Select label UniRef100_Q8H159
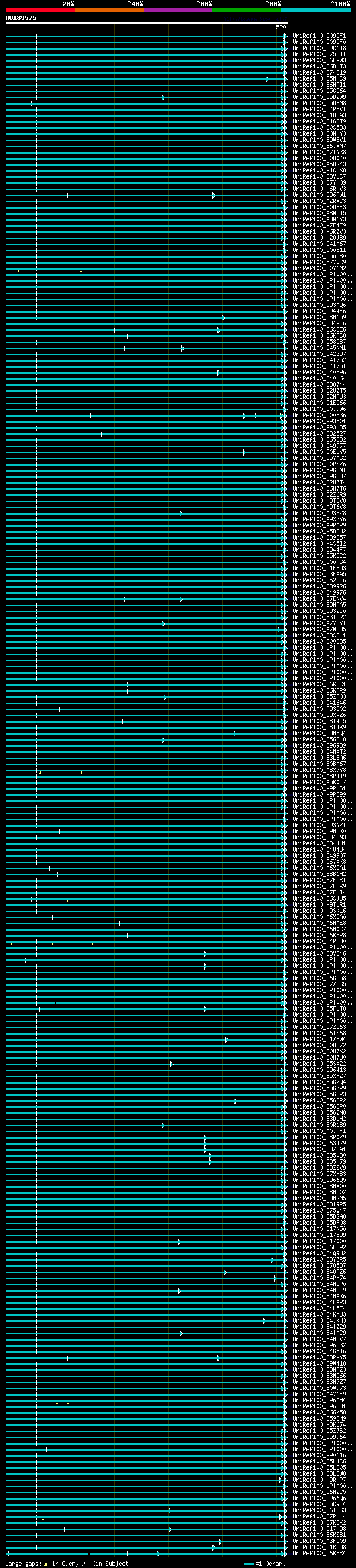This screenshot has width=356, height=1568. [x=319, y=317]
